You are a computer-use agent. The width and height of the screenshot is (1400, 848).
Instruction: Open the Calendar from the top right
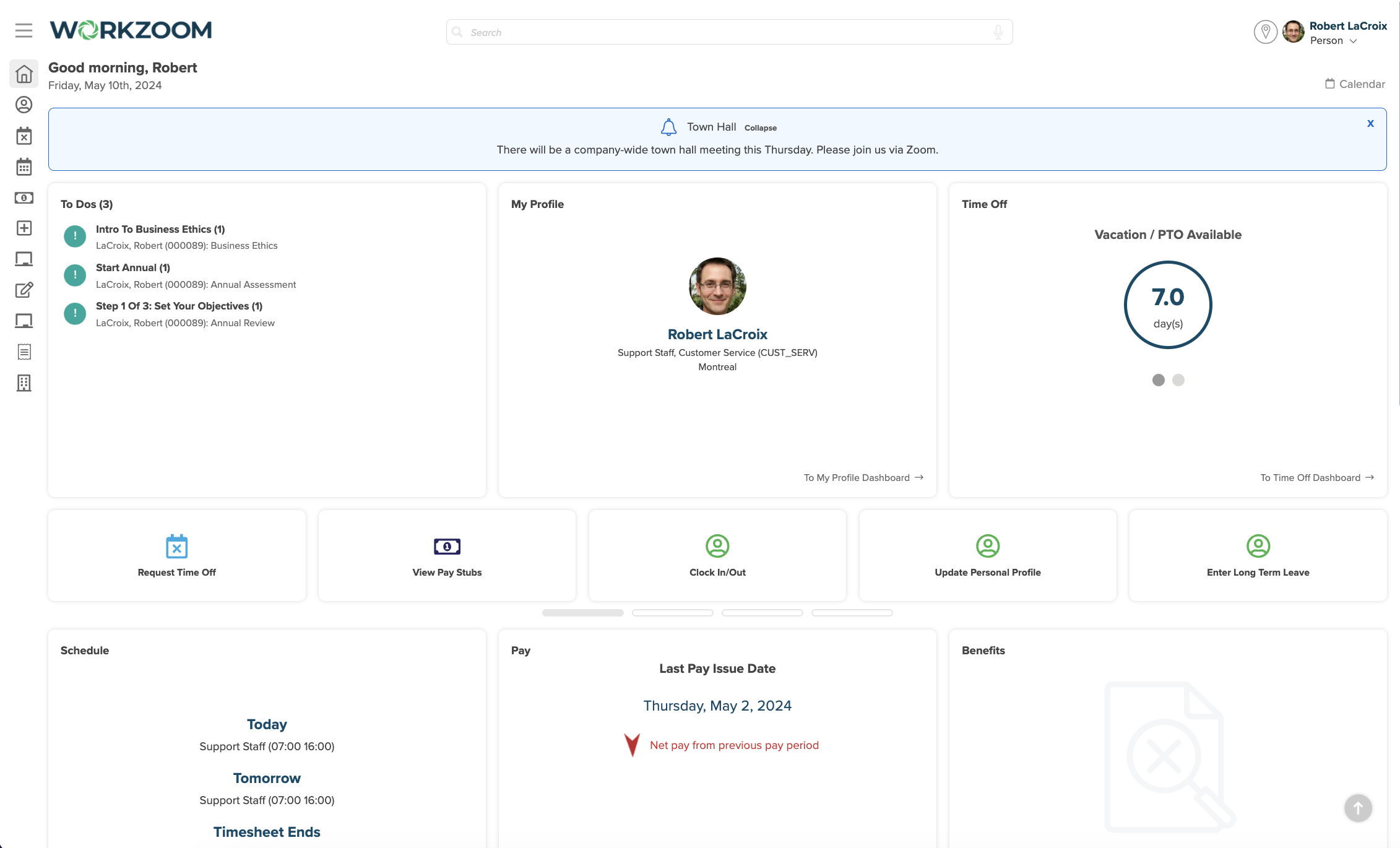[x=1355, y=84]
